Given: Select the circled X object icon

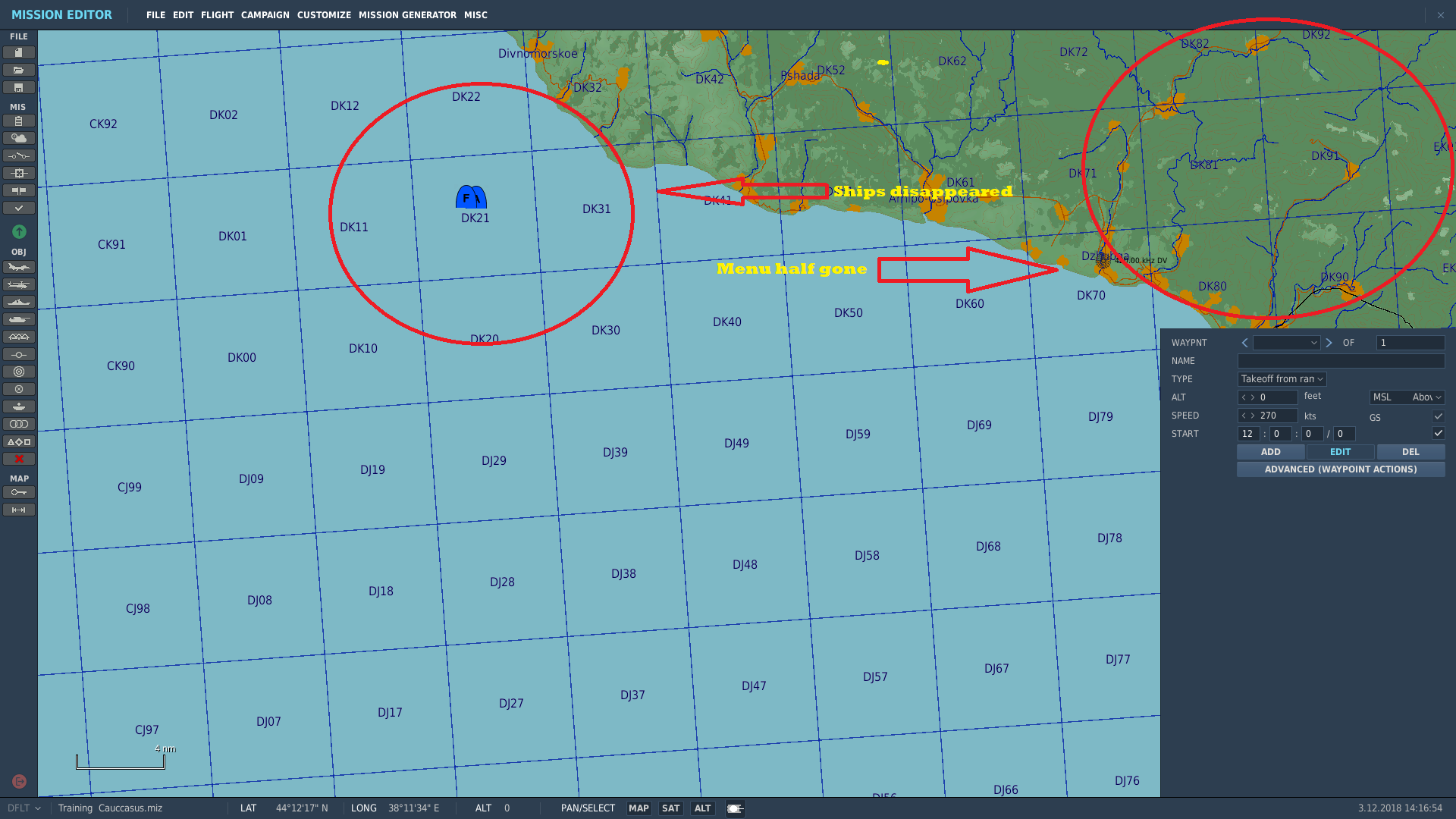Looking at the screenshot, I should (19, 389).
